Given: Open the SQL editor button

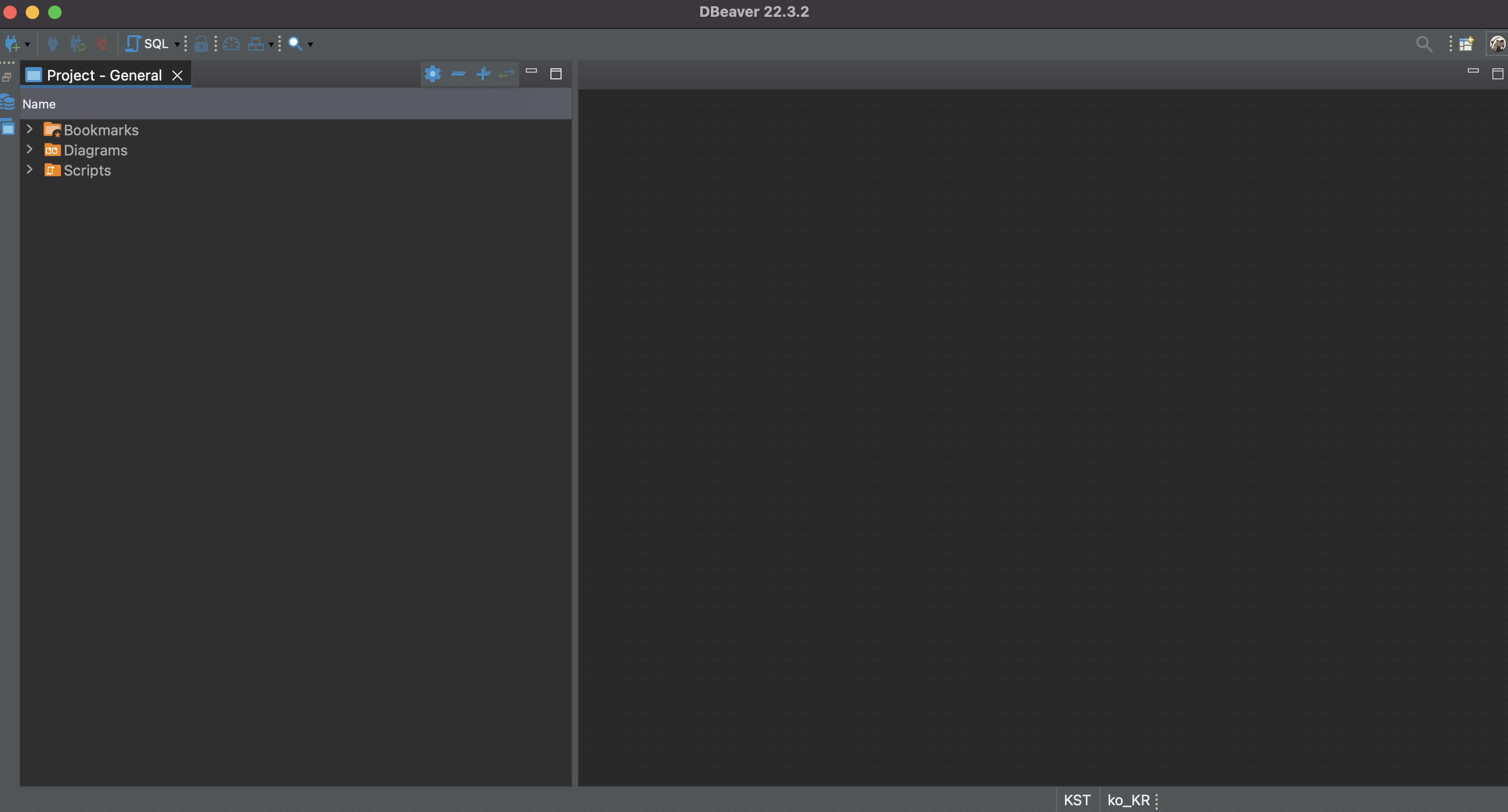Looking at the screenshot, I should [147, 43].
